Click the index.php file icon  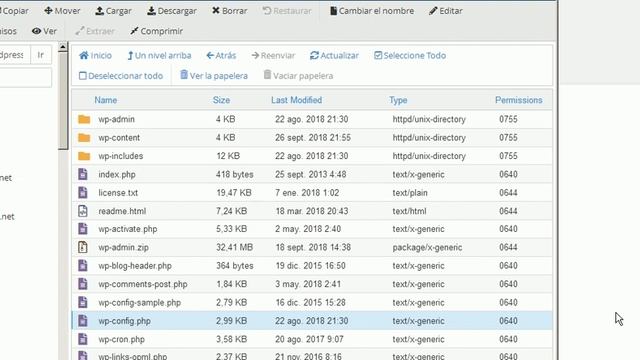[x=83, y=174]
